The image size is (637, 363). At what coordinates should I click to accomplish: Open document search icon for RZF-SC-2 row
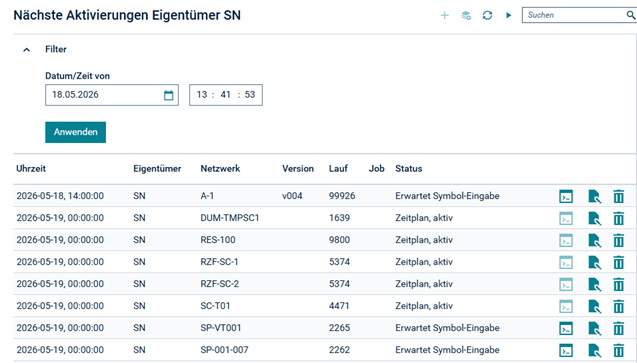(594, 284)
